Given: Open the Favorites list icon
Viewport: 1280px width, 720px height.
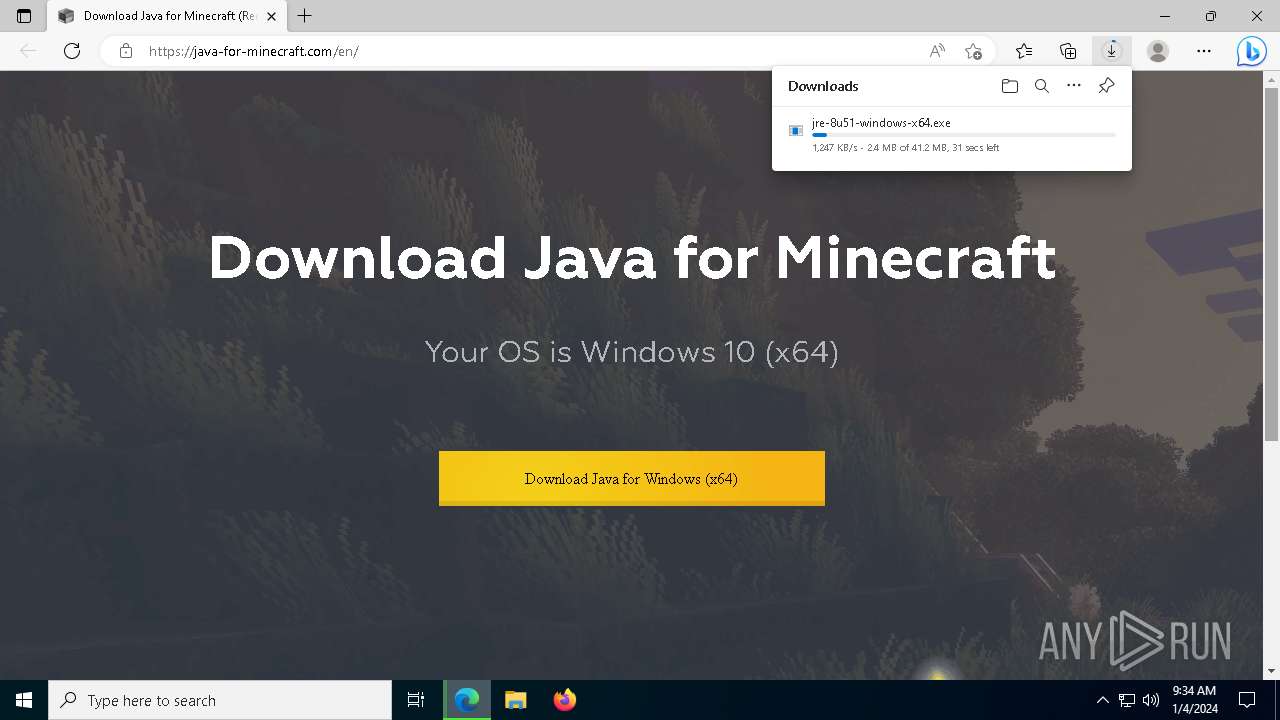Looking at the screenshot, I should point(1024,51).
